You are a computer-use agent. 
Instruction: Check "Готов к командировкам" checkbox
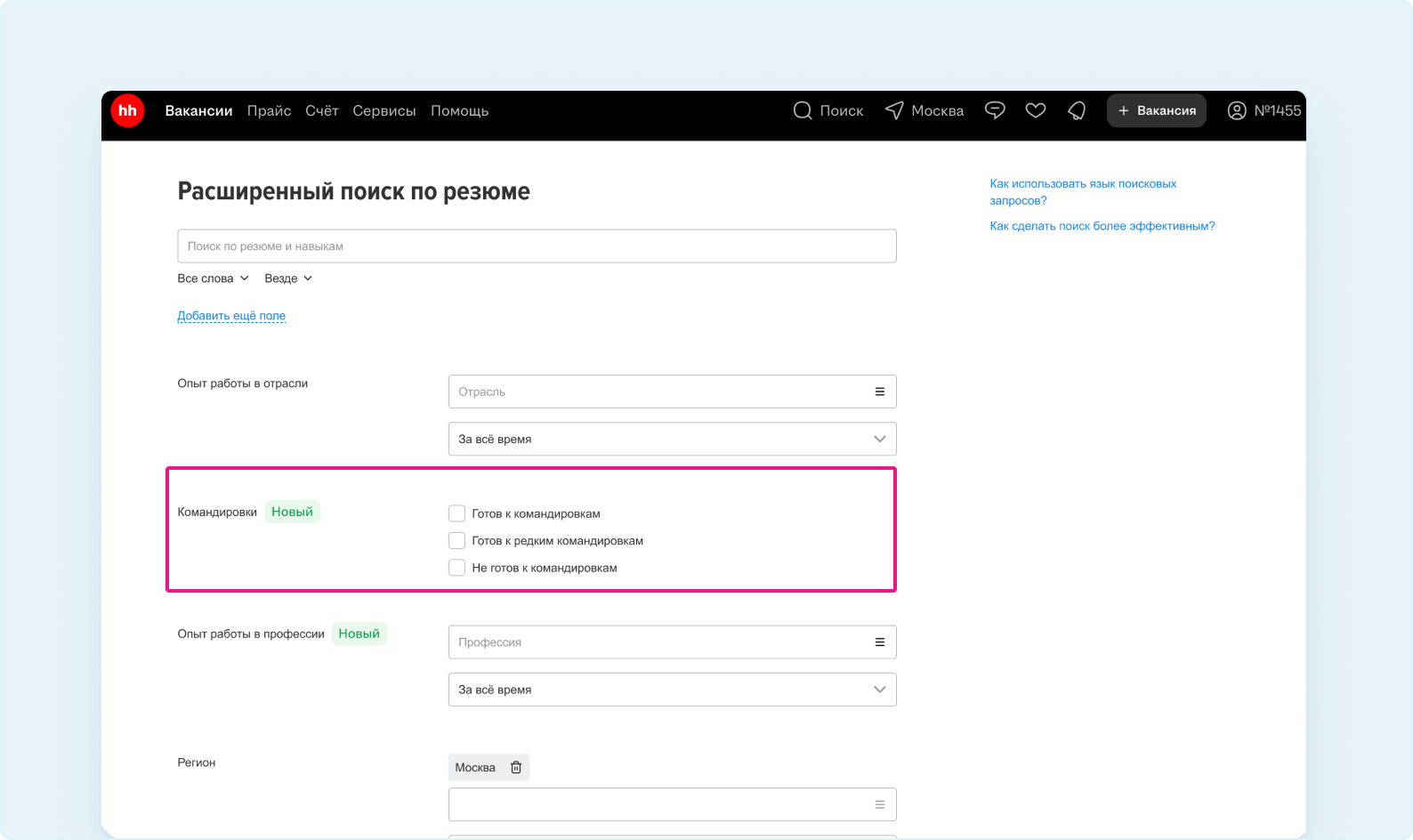[457, 513]
